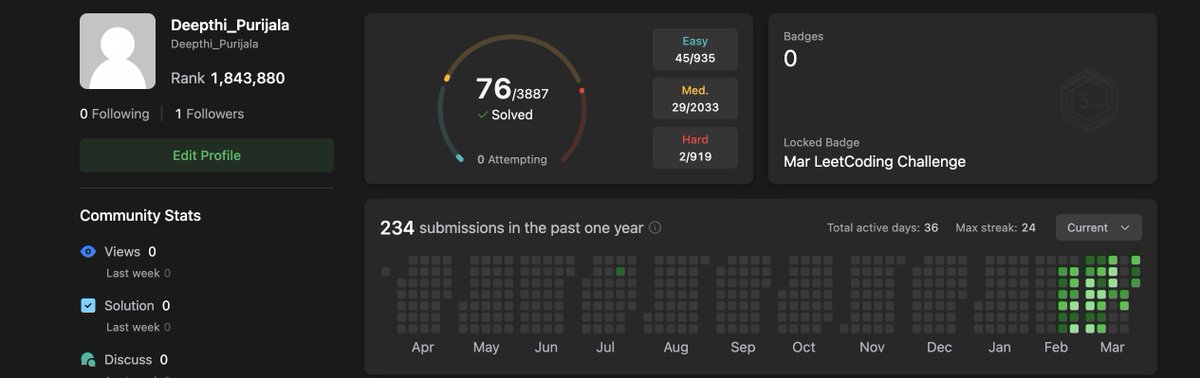The width and height of the screenshot is (1200, 378).
Task: Click the Max streak: 24 text
Action: point(995,228)
